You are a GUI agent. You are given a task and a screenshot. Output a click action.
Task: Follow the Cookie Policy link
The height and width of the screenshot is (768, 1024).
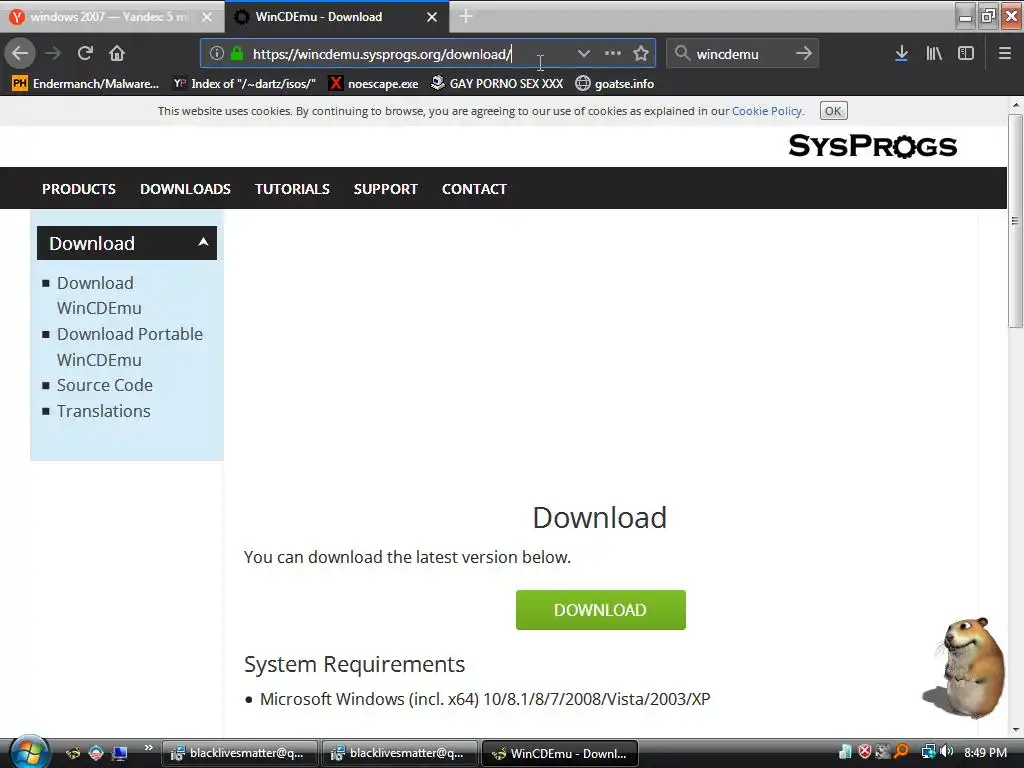pos(767,111)
